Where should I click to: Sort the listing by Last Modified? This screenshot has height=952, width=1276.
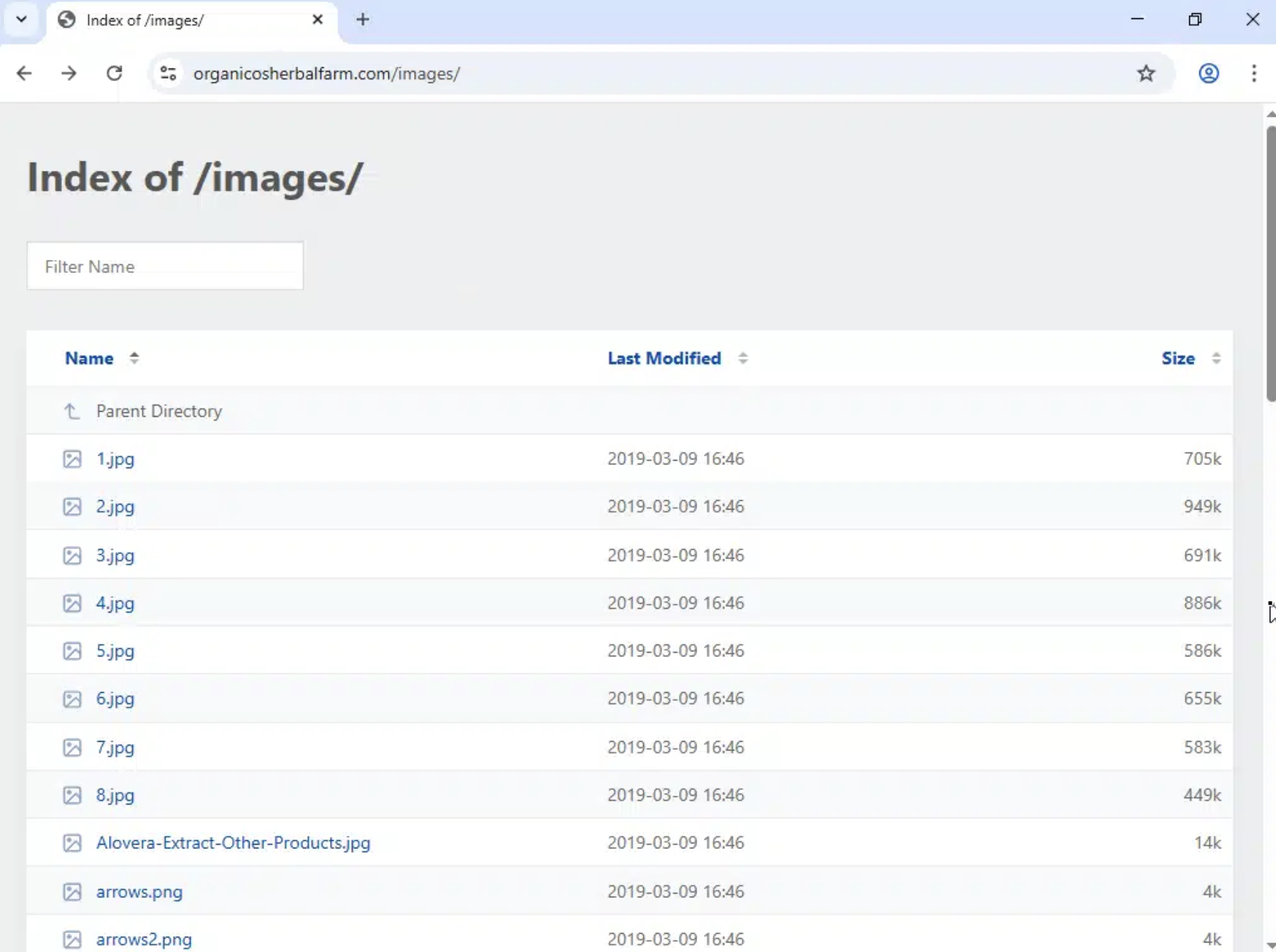(664, 358)
